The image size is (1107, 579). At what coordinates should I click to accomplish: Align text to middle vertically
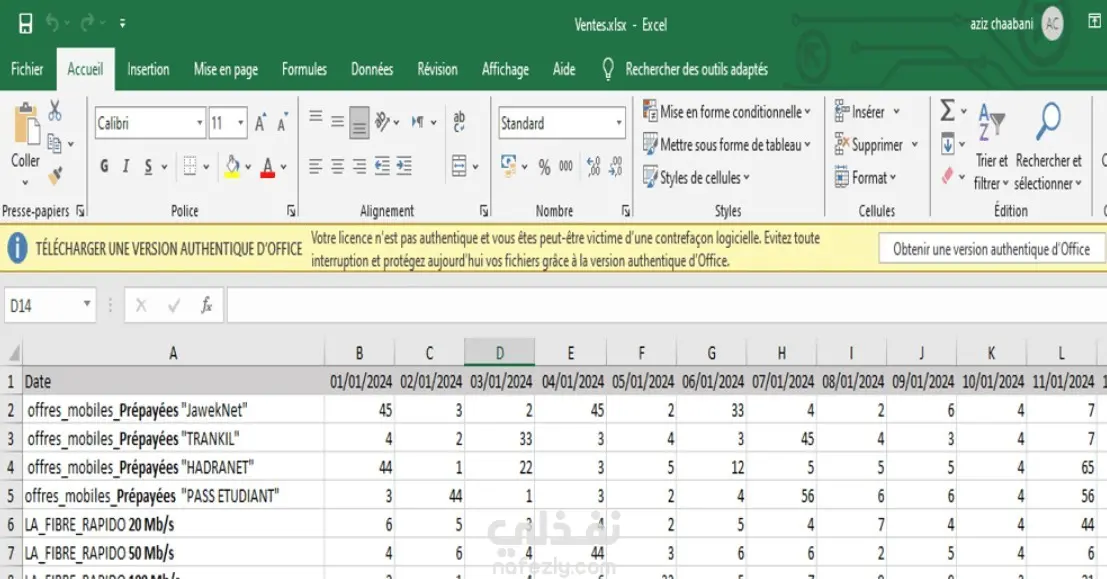point(337,121)
